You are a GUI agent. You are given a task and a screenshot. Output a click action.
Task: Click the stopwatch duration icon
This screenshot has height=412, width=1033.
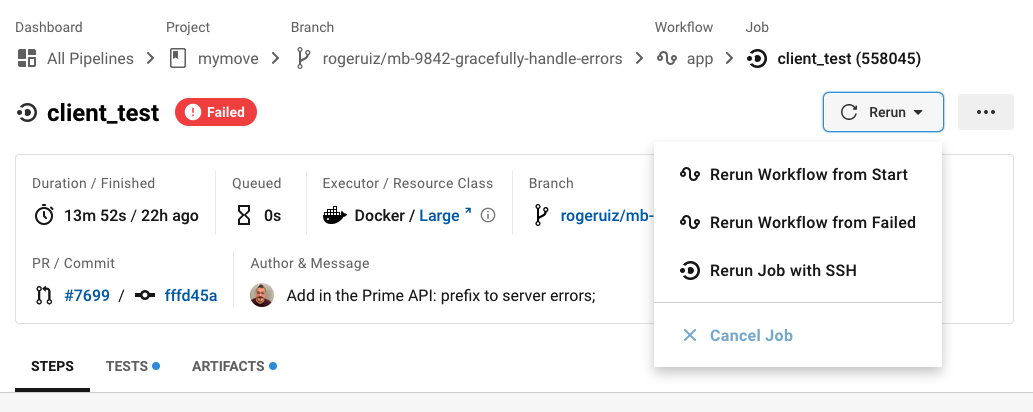click(43, 215)
